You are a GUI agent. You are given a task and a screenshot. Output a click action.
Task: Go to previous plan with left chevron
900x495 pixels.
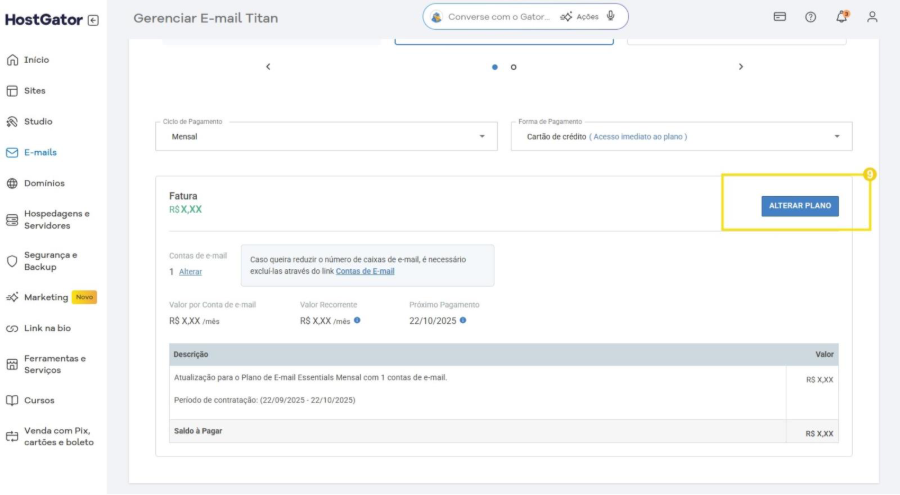[268, 67]
